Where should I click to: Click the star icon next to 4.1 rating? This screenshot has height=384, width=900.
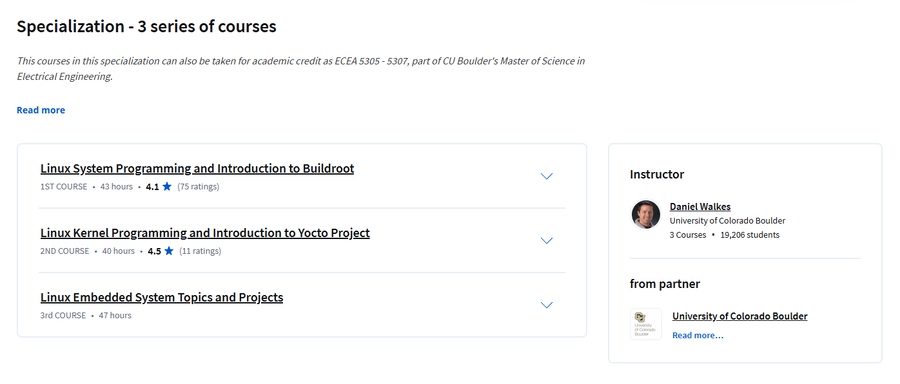pos(167,187)
